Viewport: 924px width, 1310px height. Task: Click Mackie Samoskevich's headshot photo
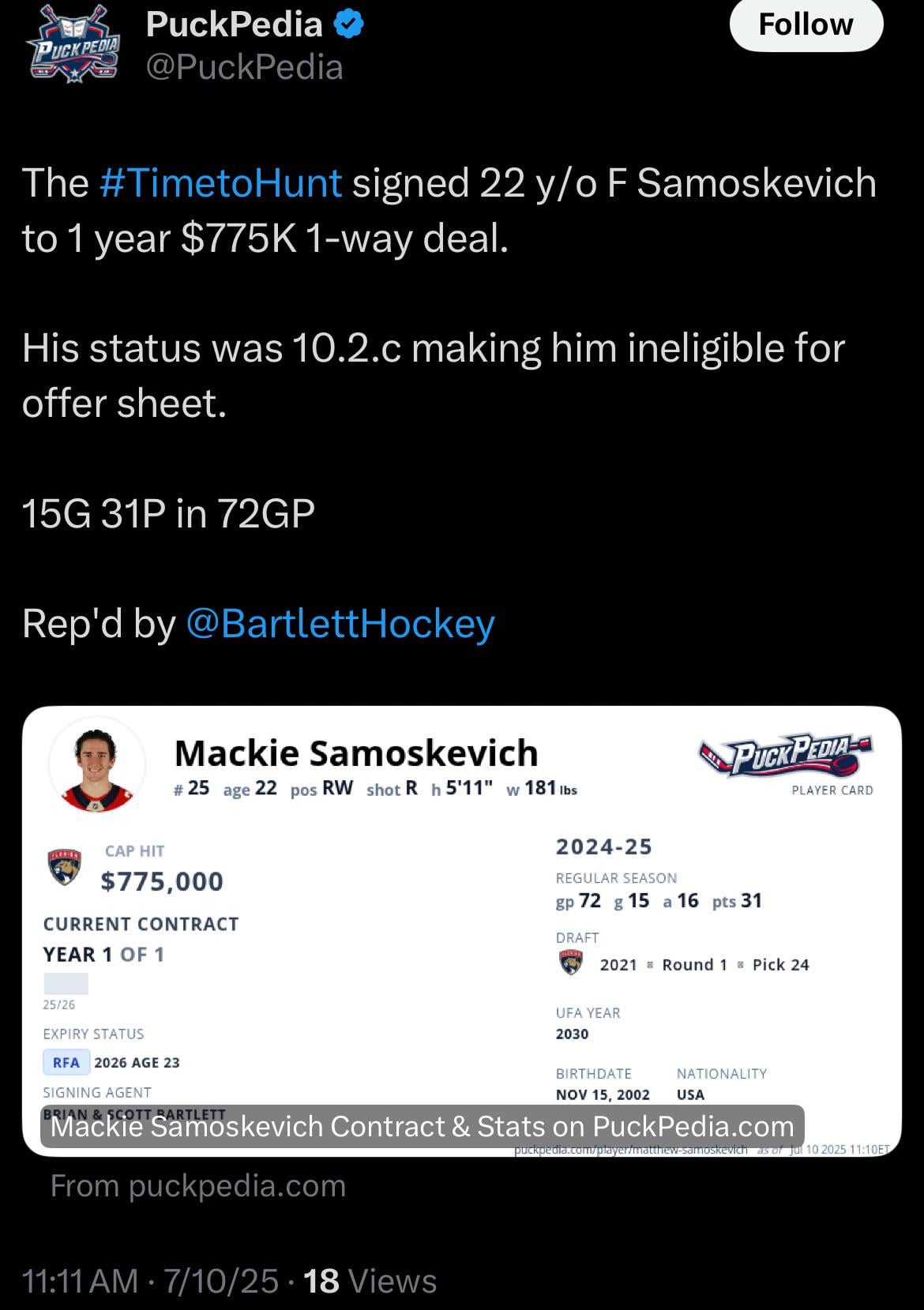97,765
